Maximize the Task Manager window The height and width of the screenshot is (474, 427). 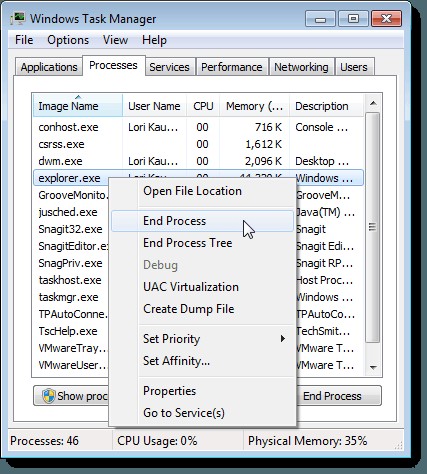tap(353, 19)
